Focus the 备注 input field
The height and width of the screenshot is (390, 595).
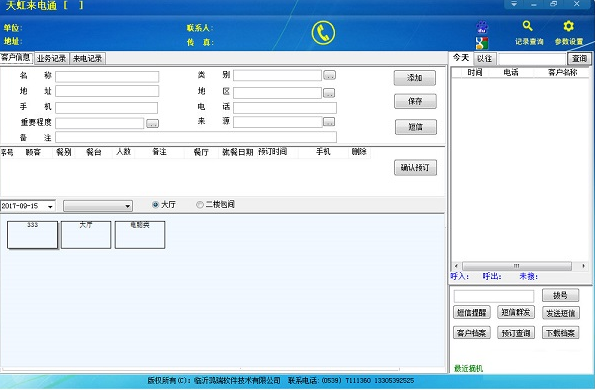coord(196,137)
